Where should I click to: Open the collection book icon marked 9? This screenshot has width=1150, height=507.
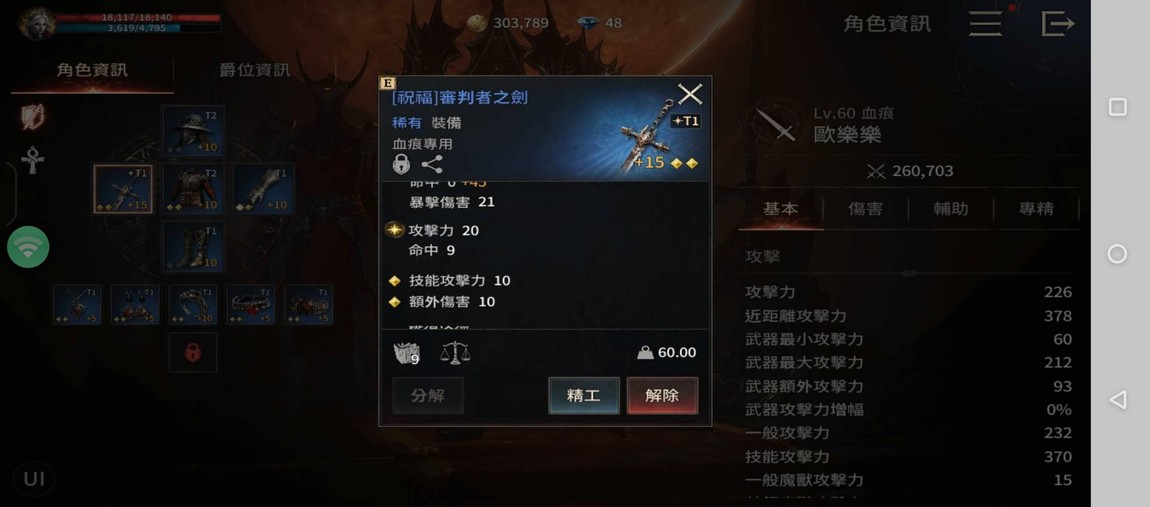pos(406,354)
